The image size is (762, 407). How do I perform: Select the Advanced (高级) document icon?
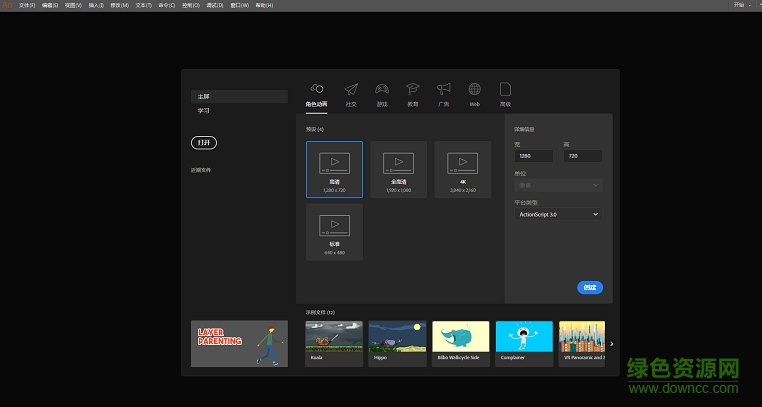pos(505,90)
